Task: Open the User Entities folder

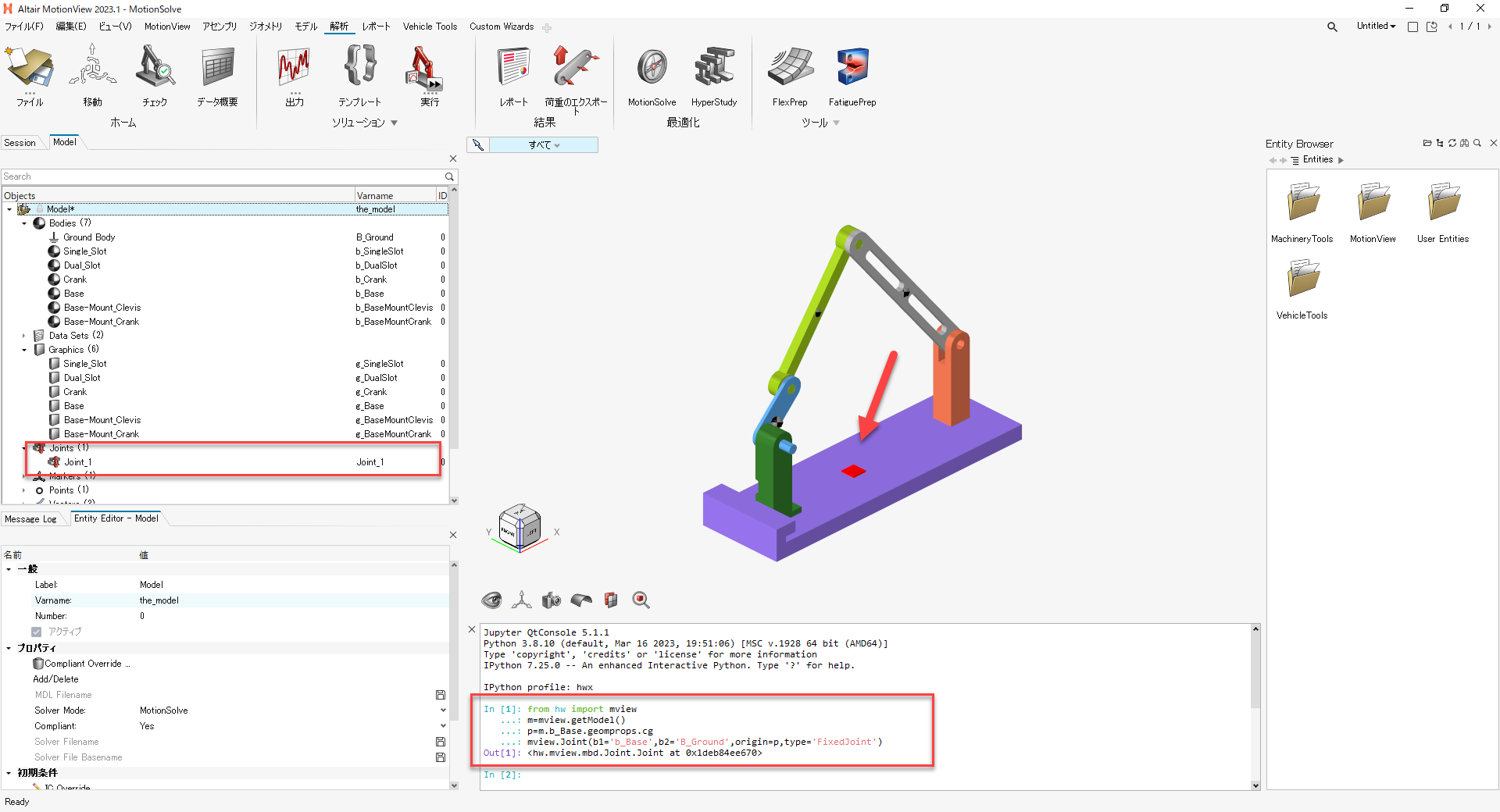Action: point(1443,203)
